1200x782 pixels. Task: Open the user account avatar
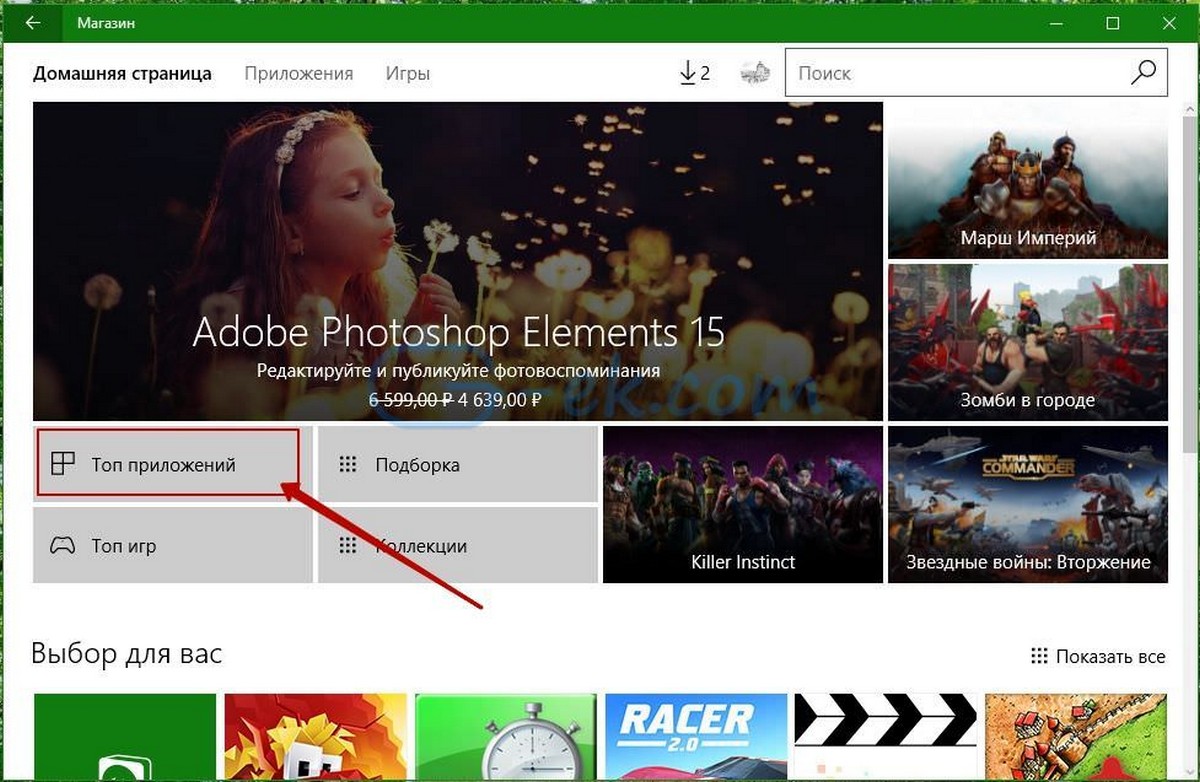(x=754, y=73)
